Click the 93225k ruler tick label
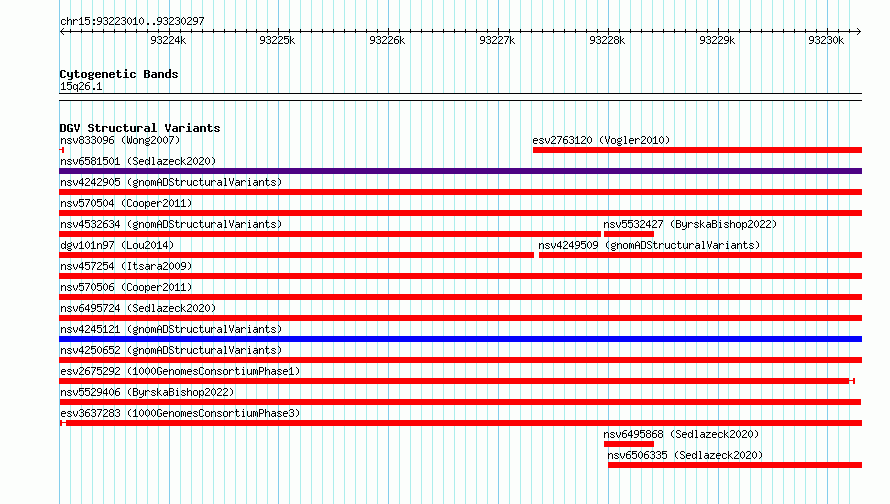The image size is (890, 504). 277,40
